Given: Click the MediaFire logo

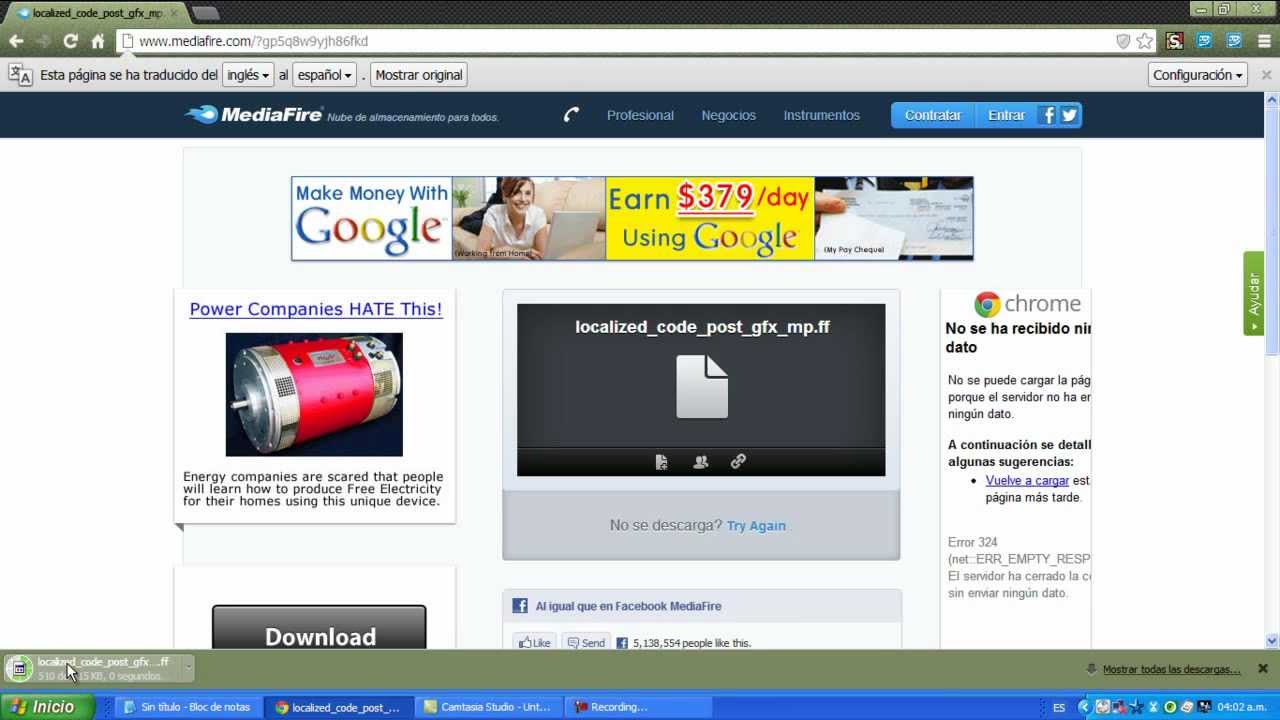Looking at the screenshot, I should click(x=254, y=114).
